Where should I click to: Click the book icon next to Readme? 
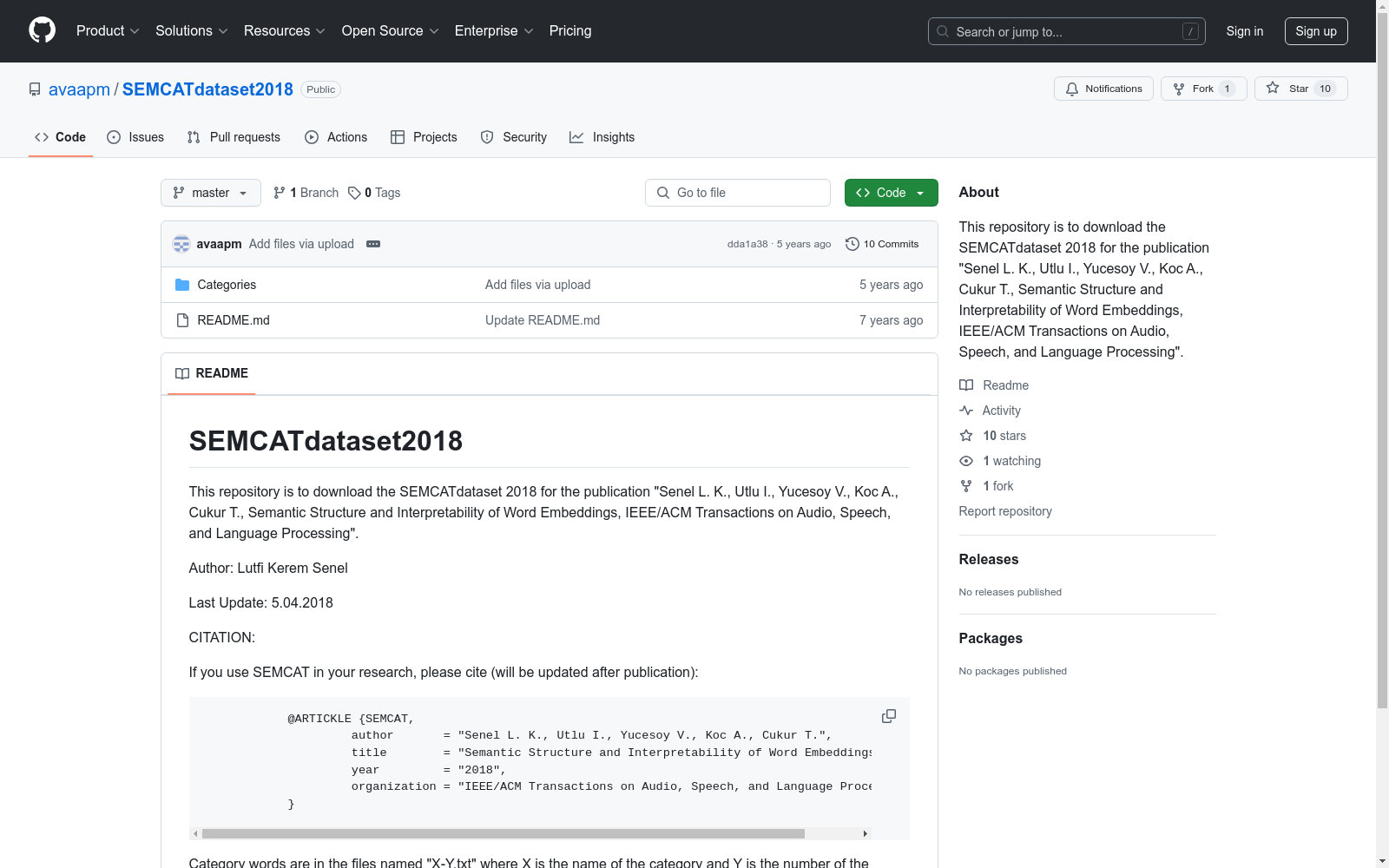[966, 385]
